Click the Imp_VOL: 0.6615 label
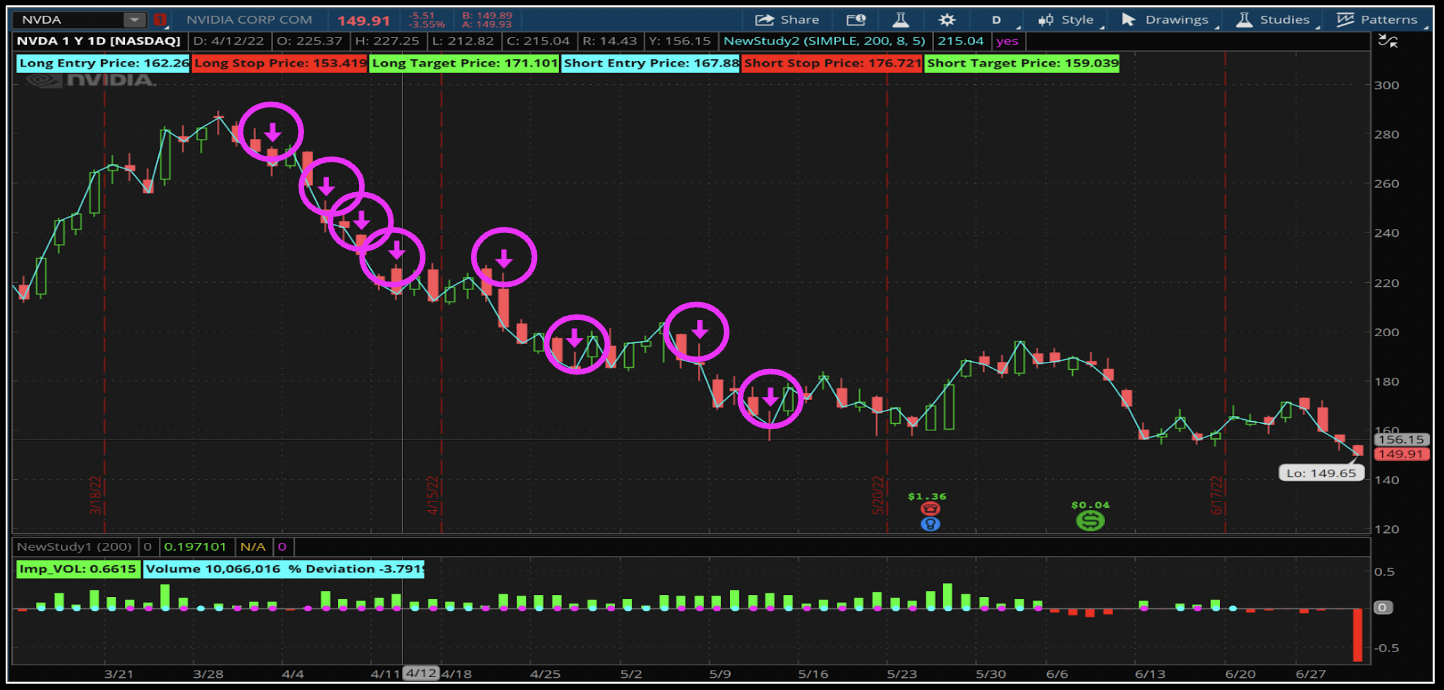1444x690 pixels. [78, 569]
